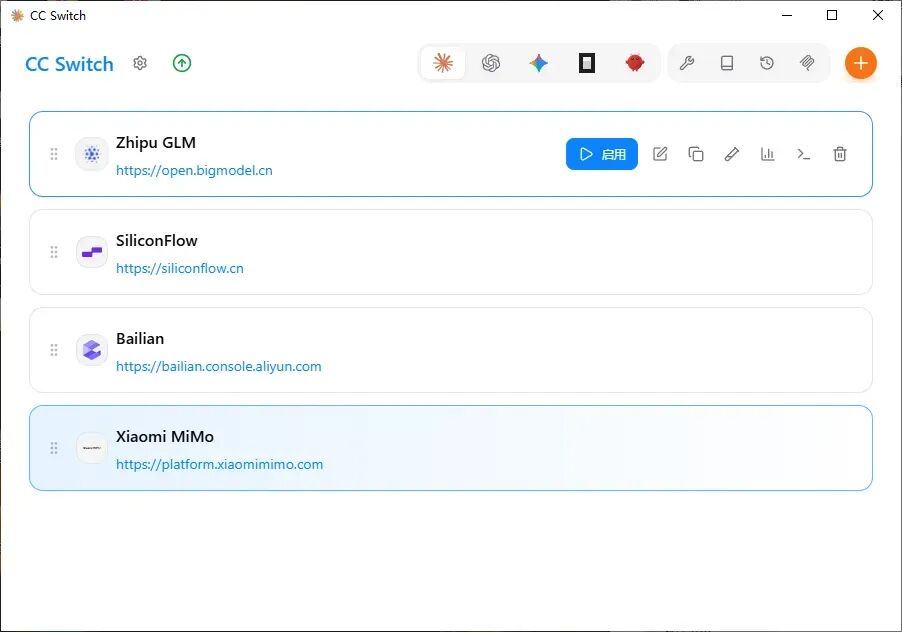The image size is (902, 632).
Task: Open the open.bigmodel.cn link
Action: (x=194, y=171)
